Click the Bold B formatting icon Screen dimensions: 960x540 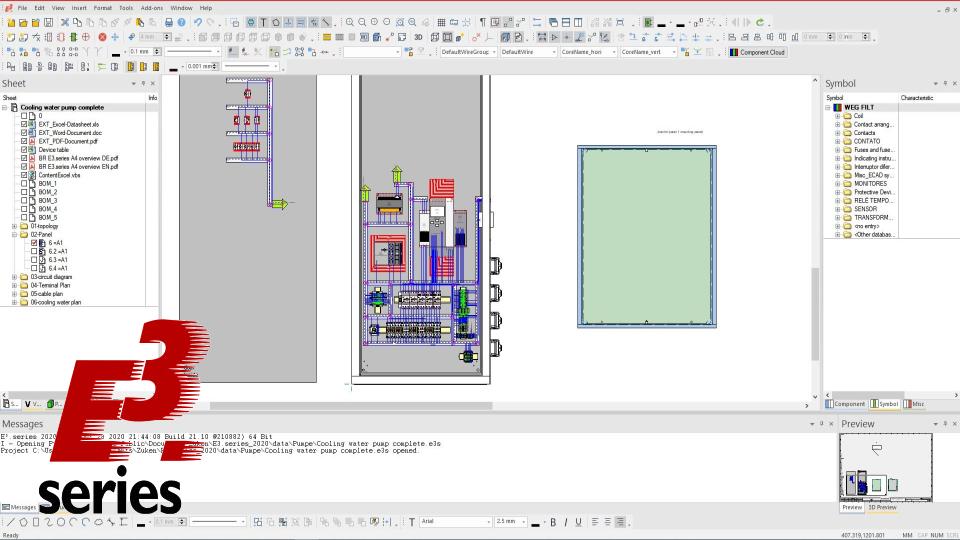[x=553, y=522]
